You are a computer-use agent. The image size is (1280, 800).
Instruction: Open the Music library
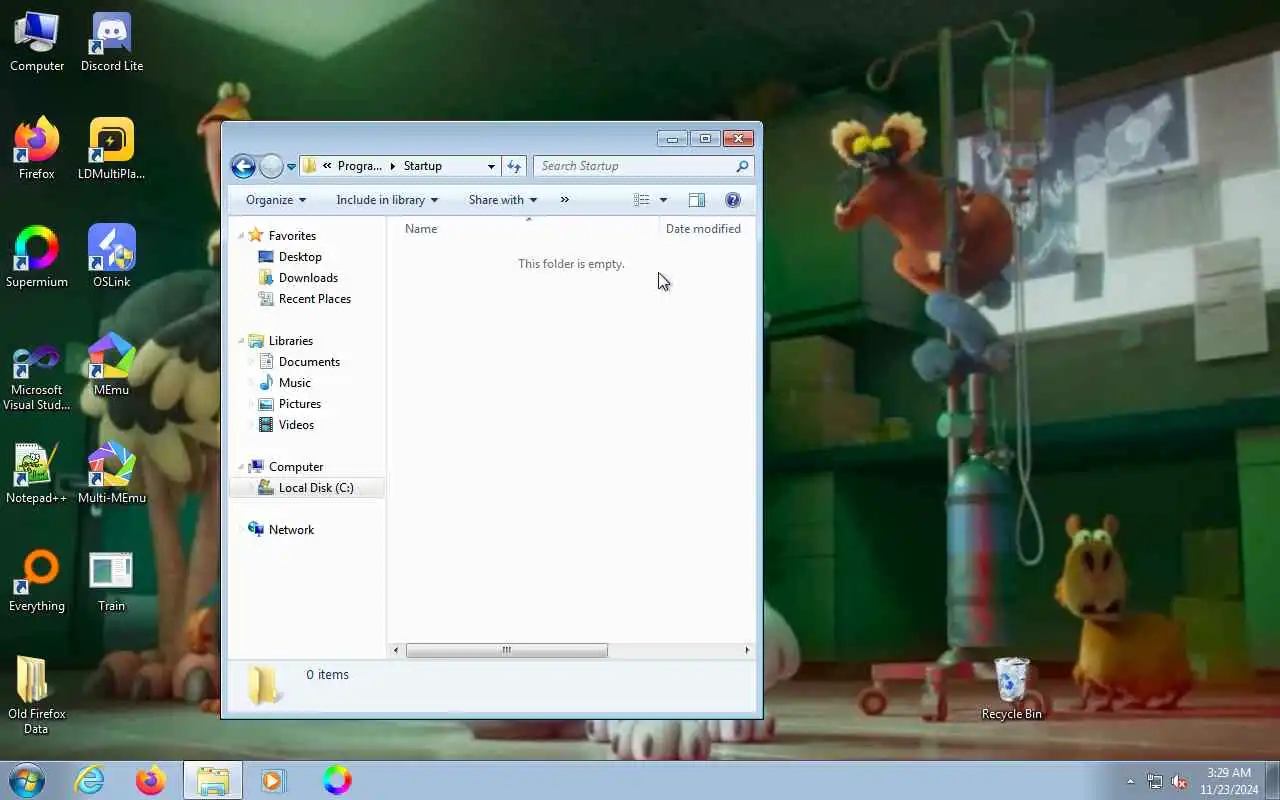coord(295,383)
